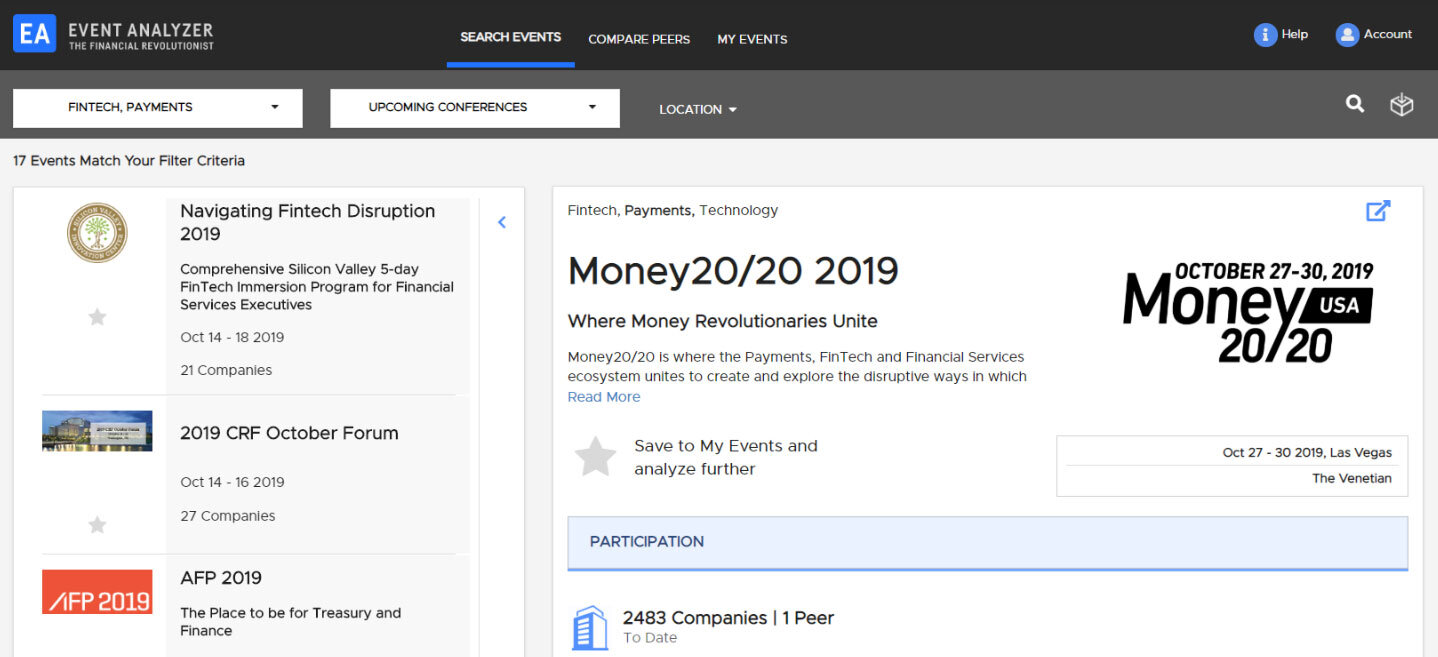The width and height of the screenshot is (1438, 657).
Task: Select 2019 CRF October Forum title
Action: 289,433
